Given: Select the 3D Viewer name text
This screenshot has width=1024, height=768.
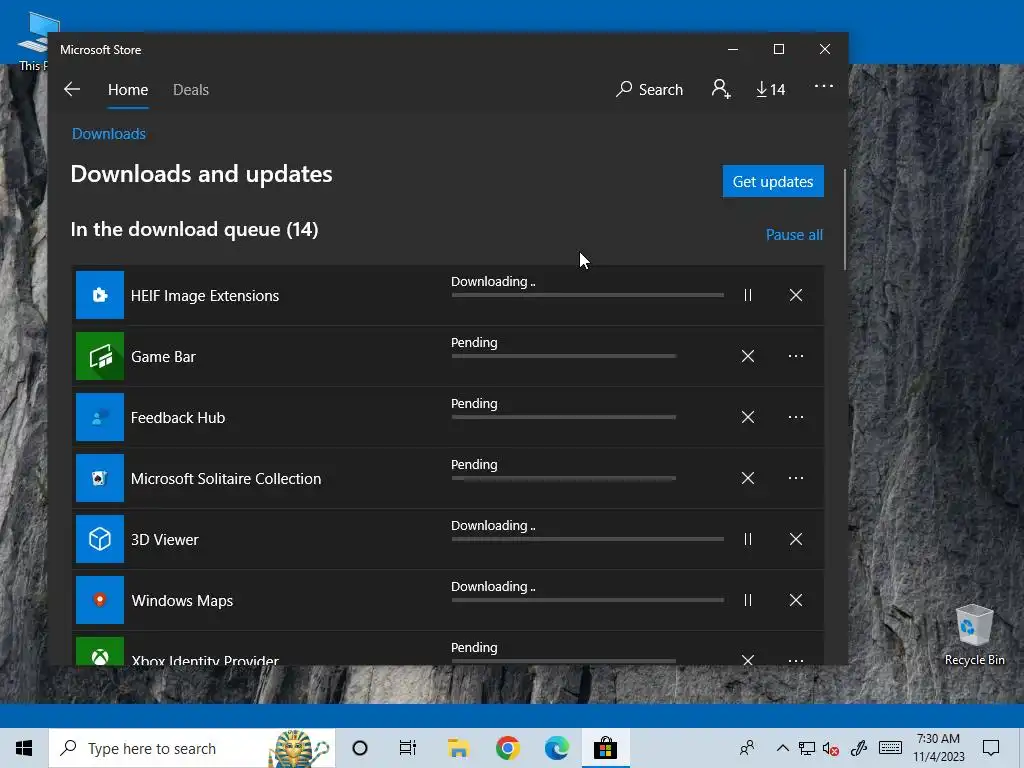Looking at the screenshot, I should (x=165, y=540).
